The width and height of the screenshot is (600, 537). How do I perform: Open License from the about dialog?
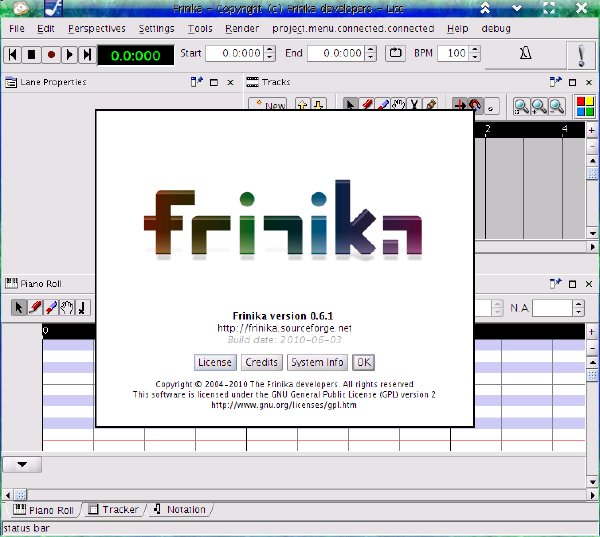pyautogui.click(x=215, y=362)
